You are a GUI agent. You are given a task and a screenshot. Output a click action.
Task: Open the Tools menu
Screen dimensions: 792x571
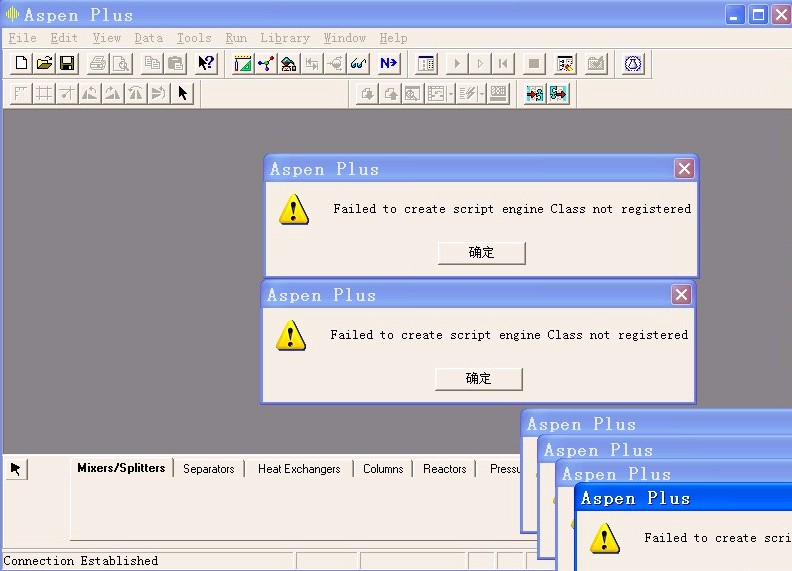click(194, 38)
